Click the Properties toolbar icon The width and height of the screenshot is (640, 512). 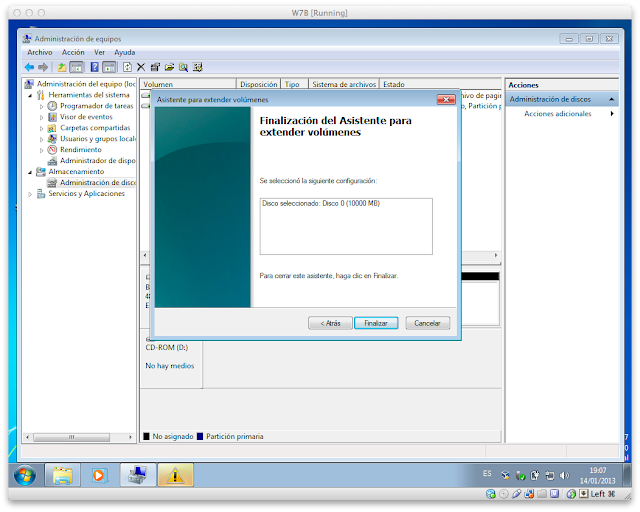tap(155, 67)
